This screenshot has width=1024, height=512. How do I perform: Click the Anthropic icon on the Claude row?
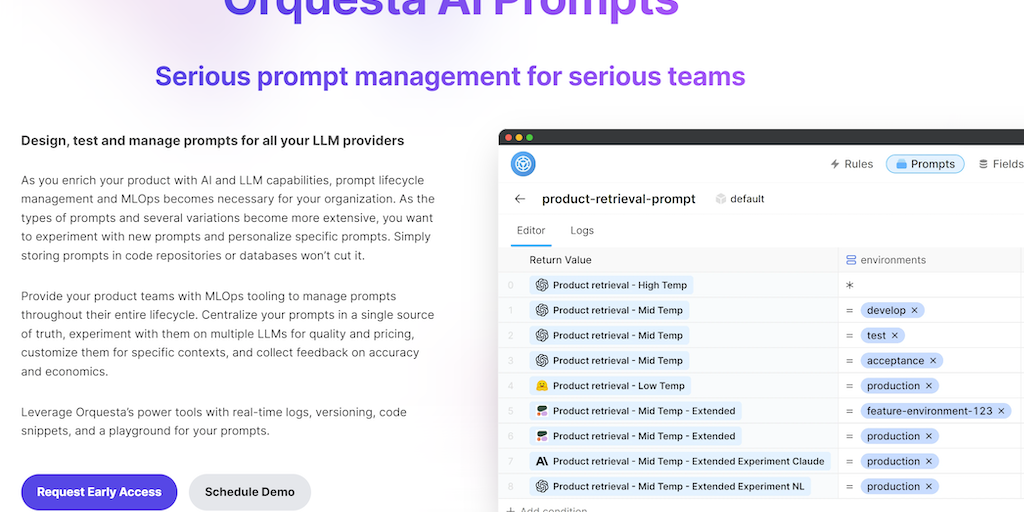542,461
